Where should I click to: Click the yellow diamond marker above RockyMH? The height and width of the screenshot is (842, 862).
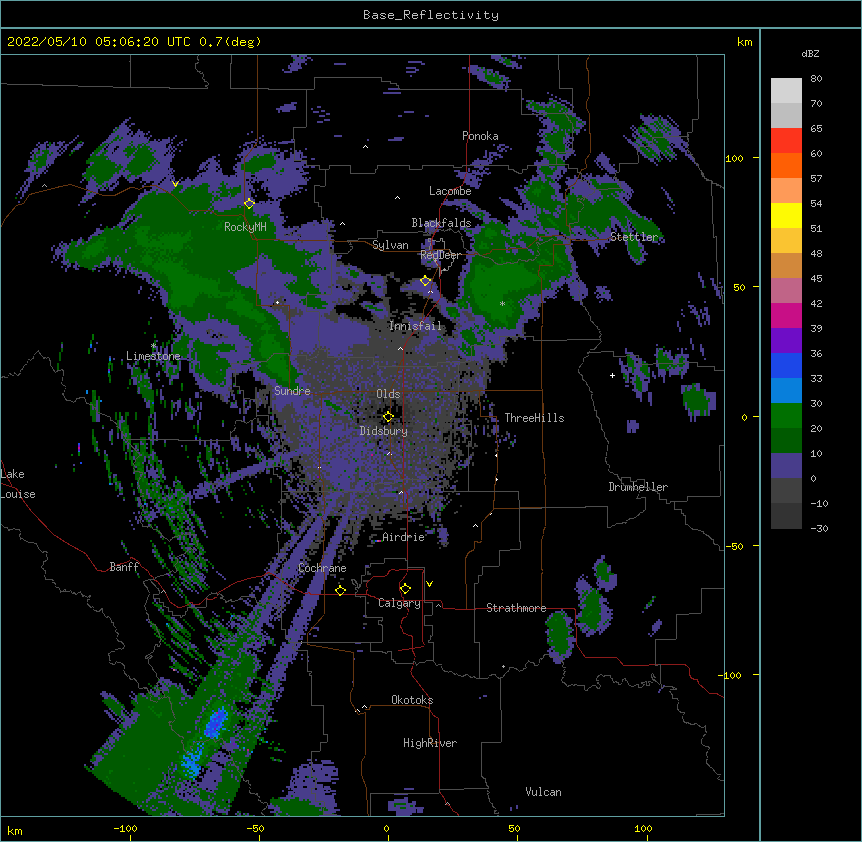coord(249,203)
